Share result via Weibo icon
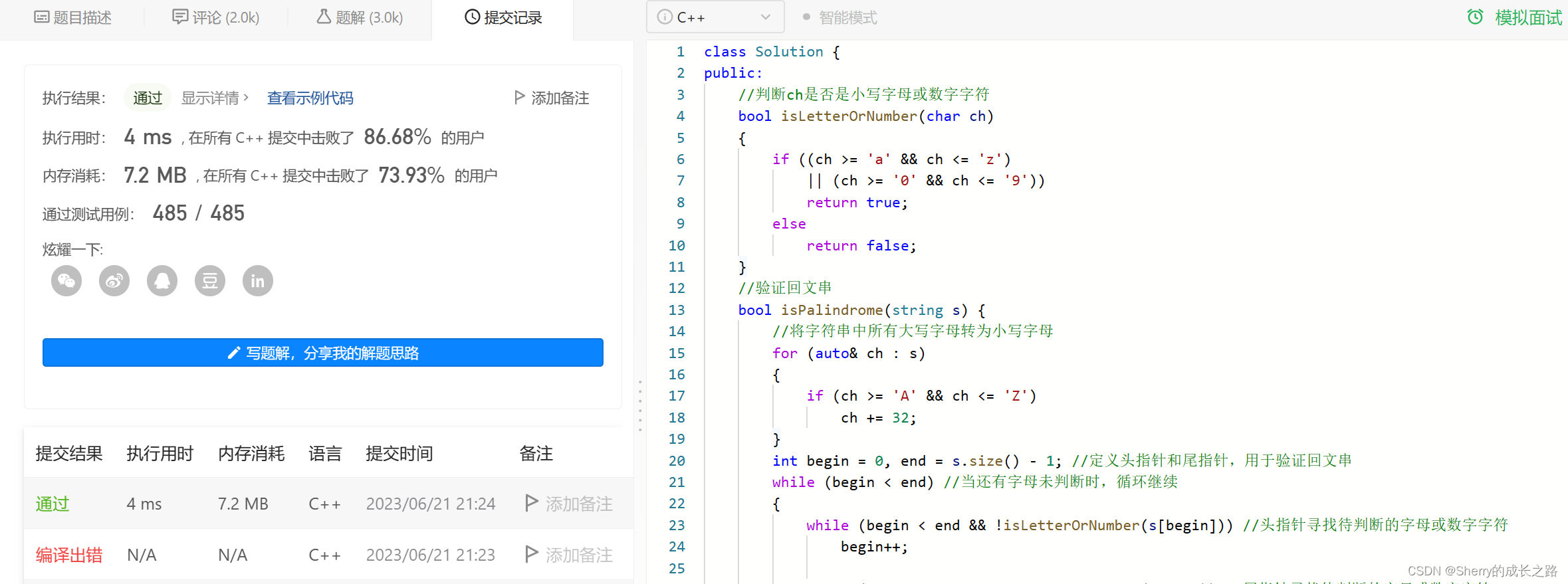The height and width of the screenshot is (584, 1568). [114, 281]
